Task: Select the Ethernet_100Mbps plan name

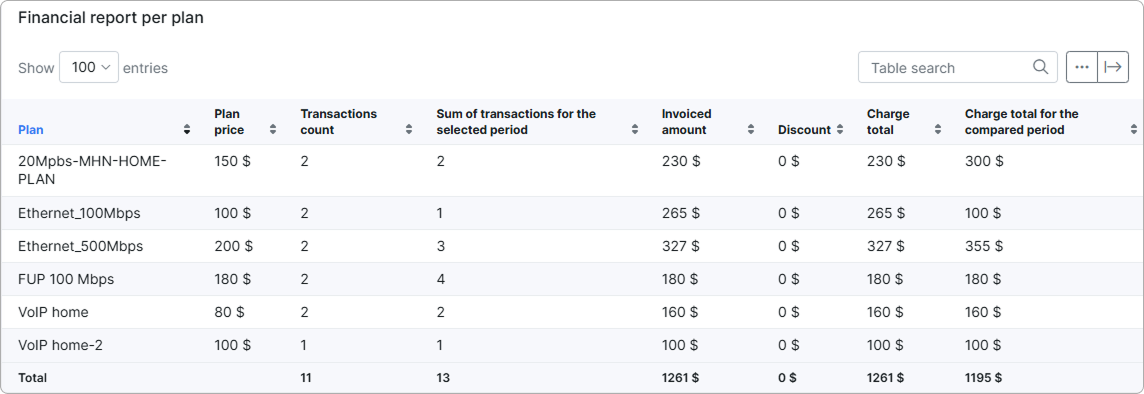Action: (80, 214)
